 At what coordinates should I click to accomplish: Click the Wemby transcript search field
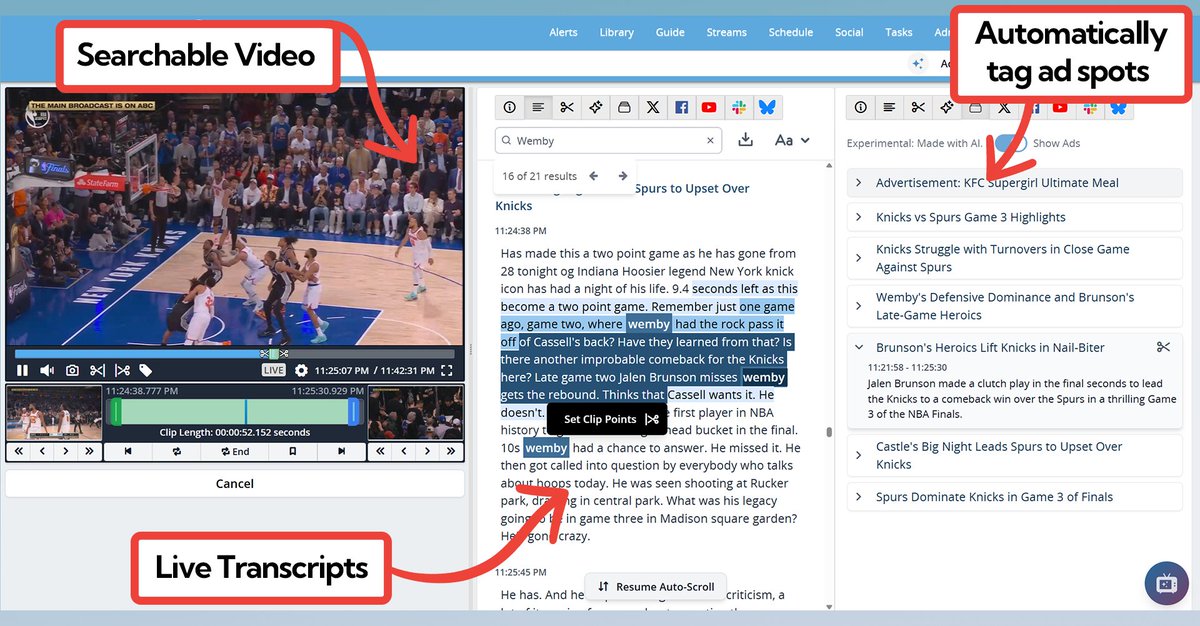[x=606, y=141]
